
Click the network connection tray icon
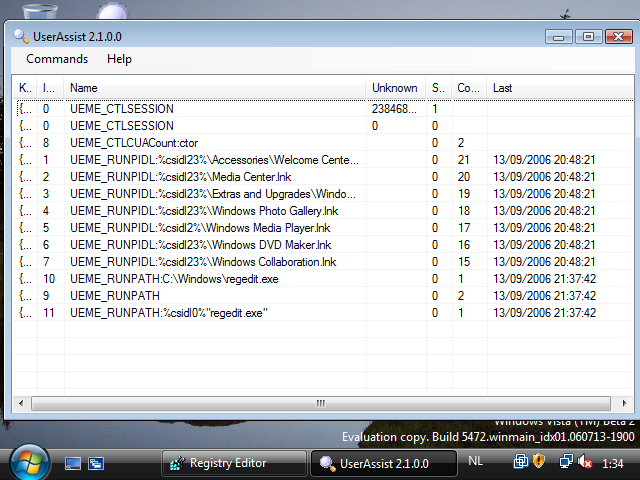click(x=565, y=462)
